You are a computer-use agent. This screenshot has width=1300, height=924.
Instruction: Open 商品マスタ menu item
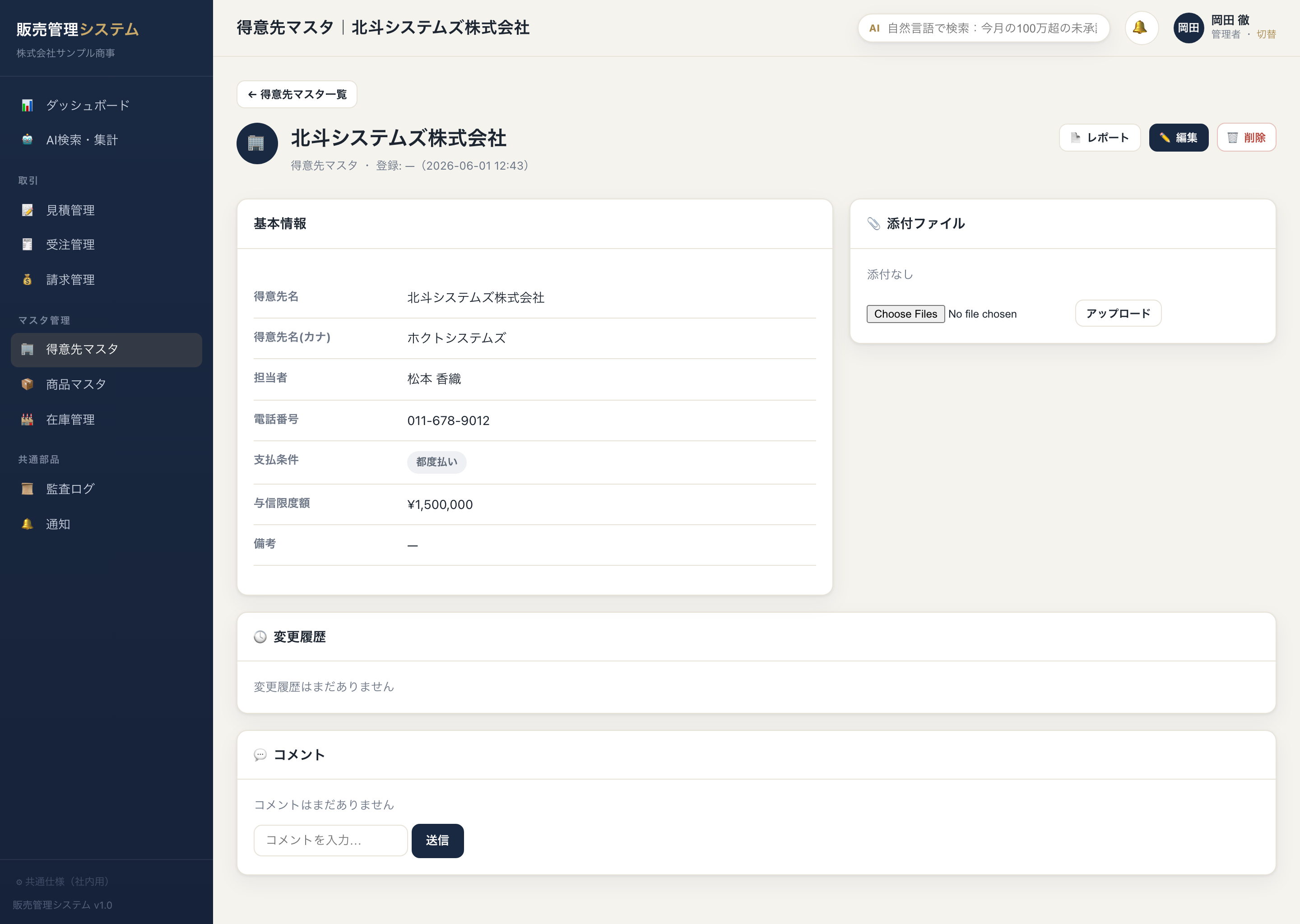107,384
